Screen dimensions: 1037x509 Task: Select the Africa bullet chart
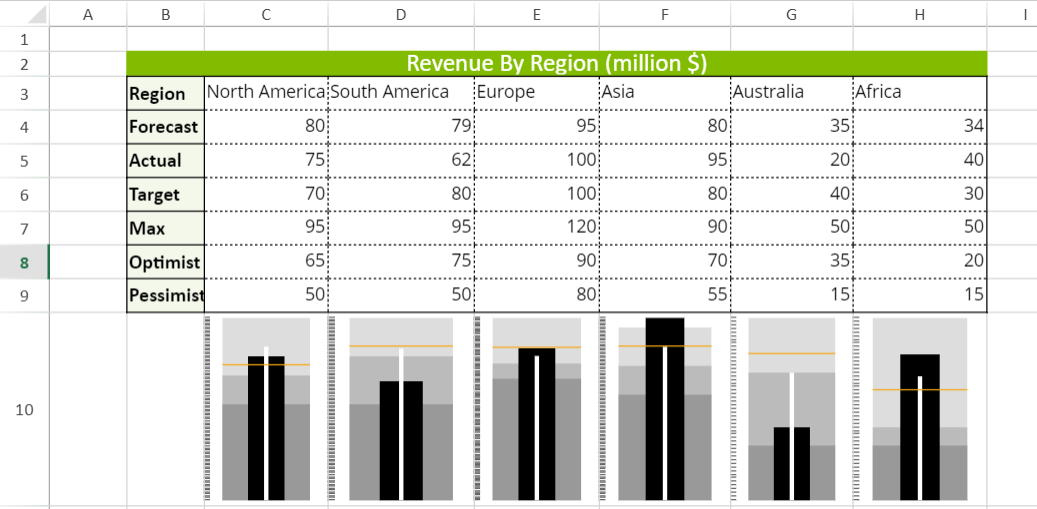click(x=920, y=409)
